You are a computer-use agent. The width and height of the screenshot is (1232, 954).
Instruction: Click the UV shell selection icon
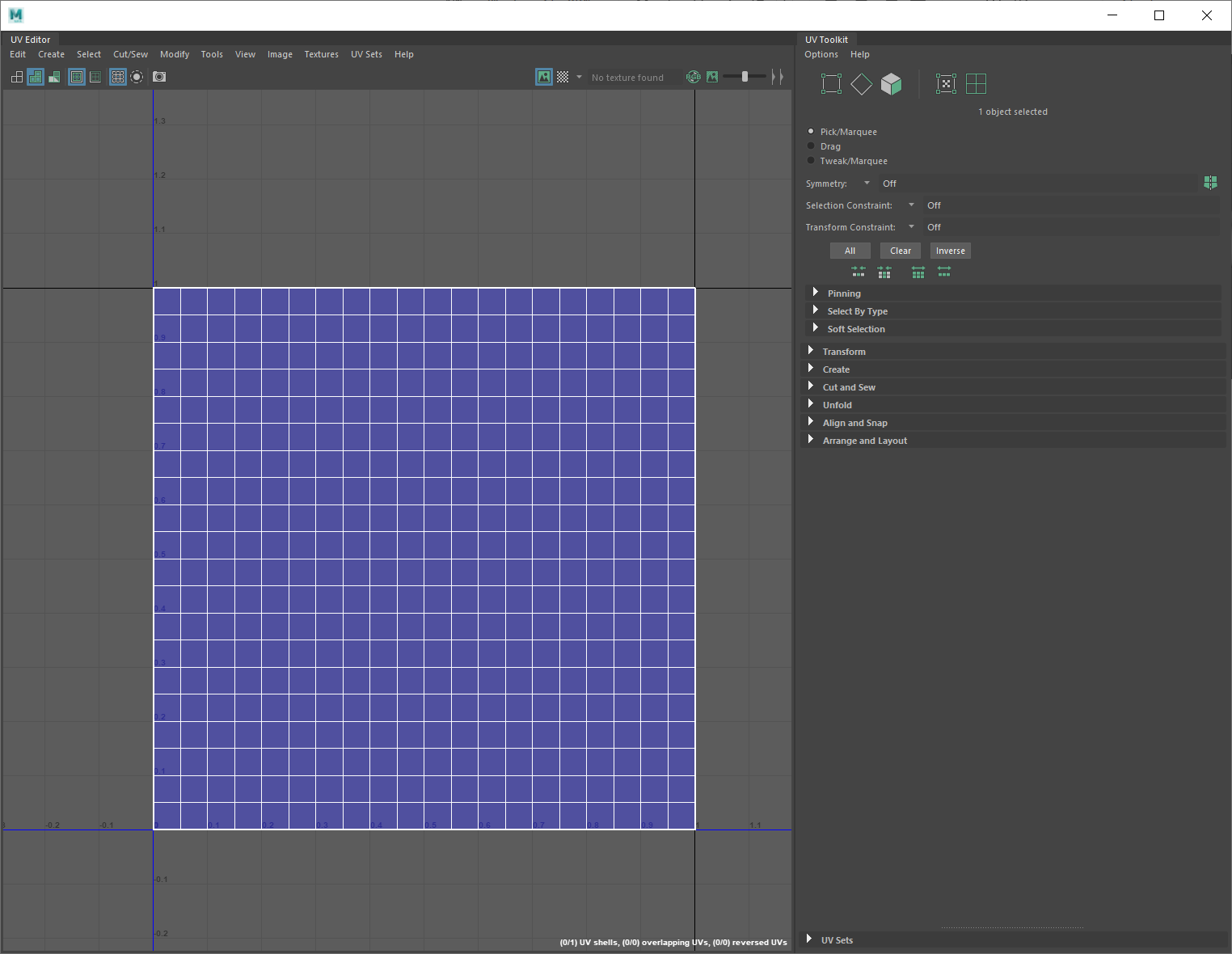pos(976,84)
